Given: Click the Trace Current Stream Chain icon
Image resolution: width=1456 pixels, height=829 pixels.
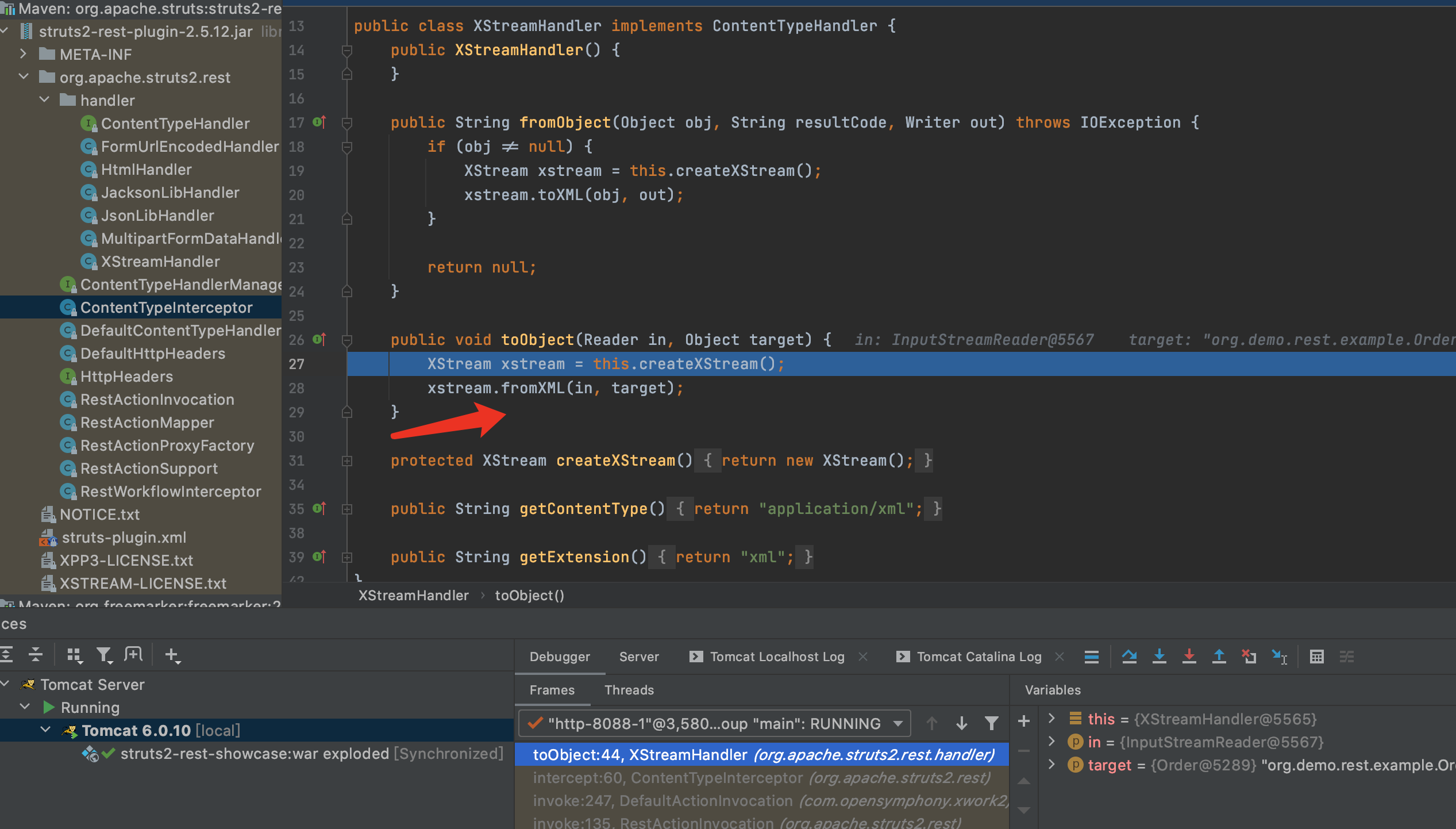Looking at the screenshot, I should pyautogui.click(x=1347, y=656).
